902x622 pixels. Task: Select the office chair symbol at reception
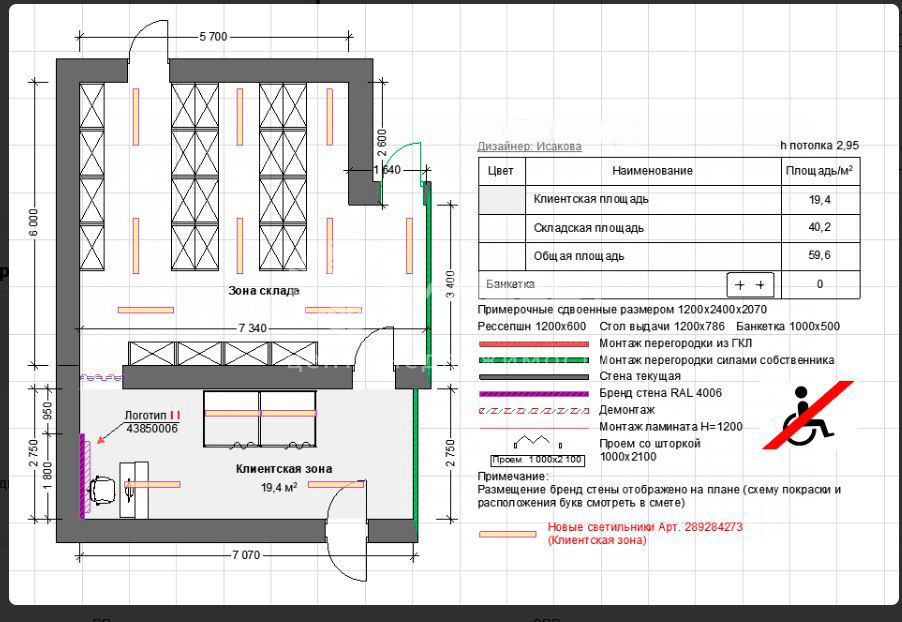[102, 490]
